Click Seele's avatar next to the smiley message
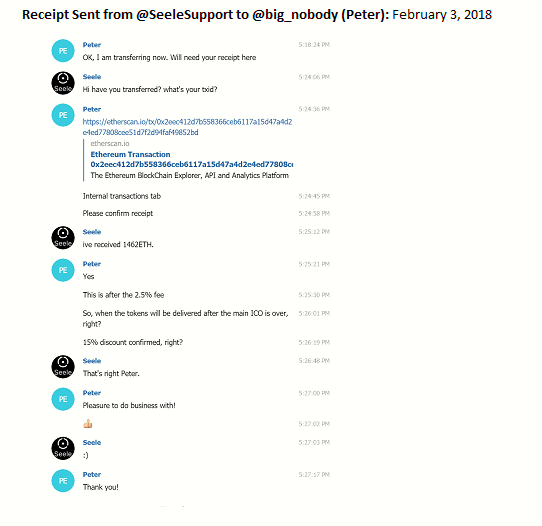The width and height of the screenshot is (542, 526). click(63, 448)
